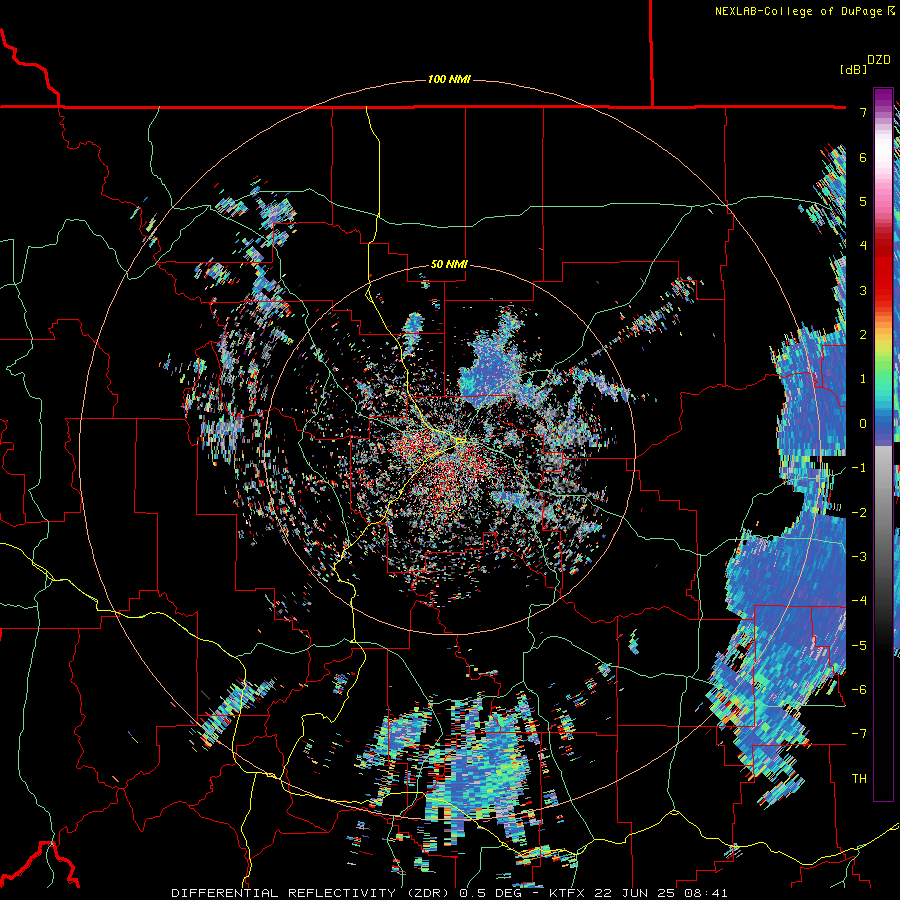Click the 'DZD' legend title

coord(879,60)
